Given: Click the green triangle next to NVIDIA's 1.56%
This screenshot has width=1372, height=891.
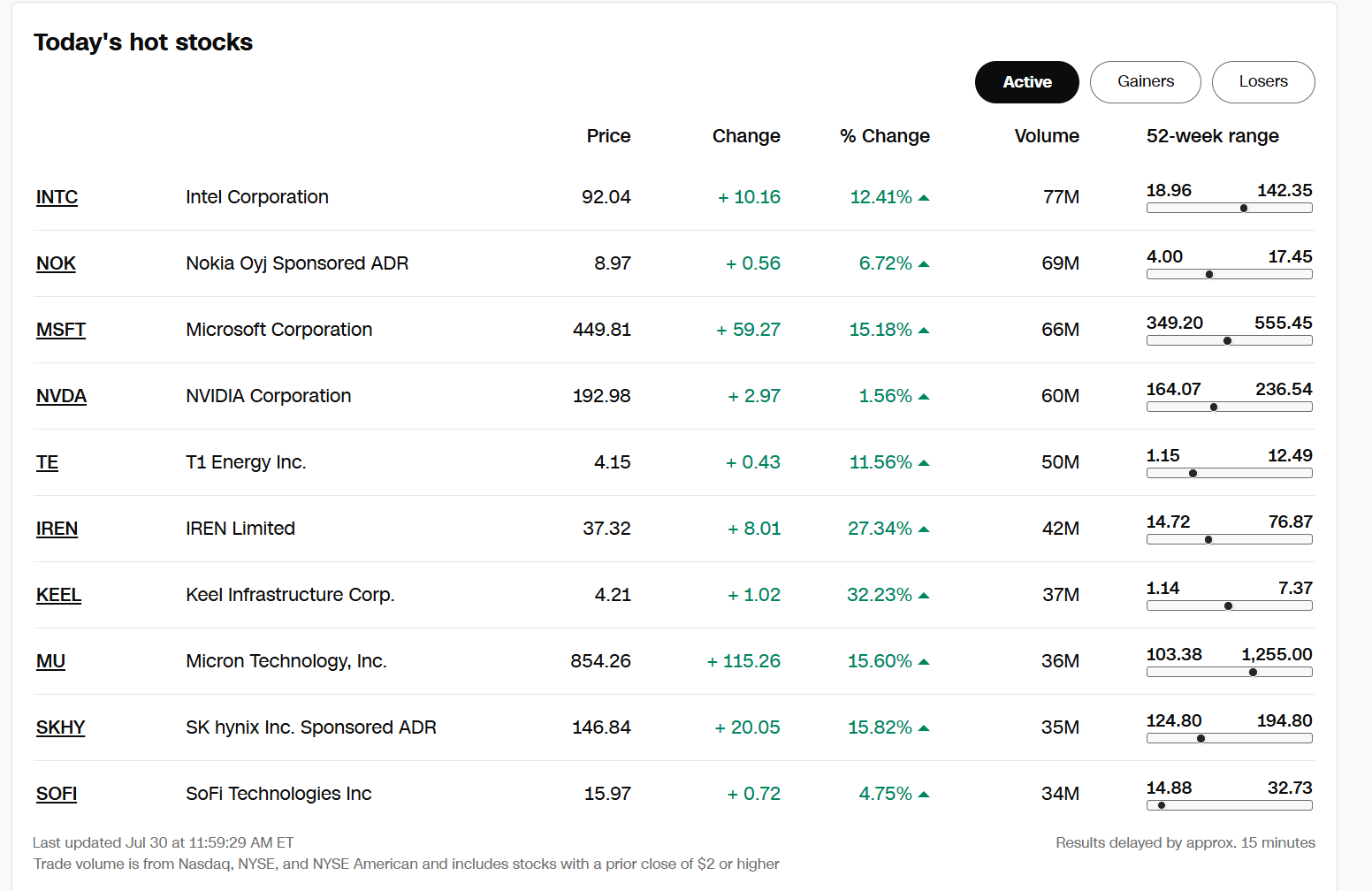Looking at the screenshot, I should pos(924,397).
